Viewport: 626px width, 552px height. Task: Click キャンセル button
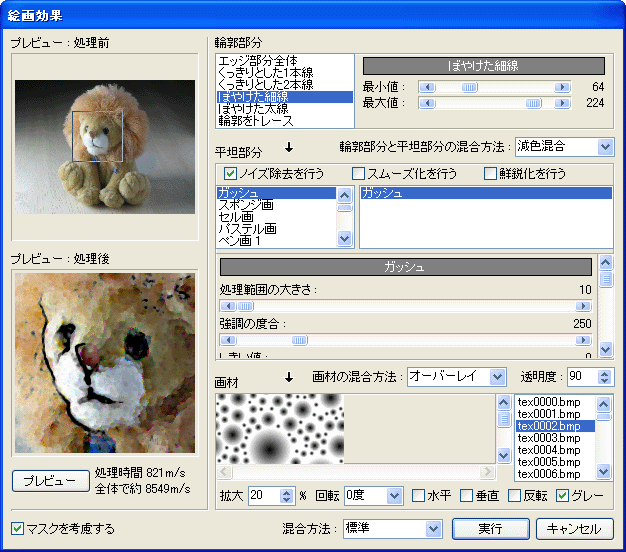[x=574, y=529]
